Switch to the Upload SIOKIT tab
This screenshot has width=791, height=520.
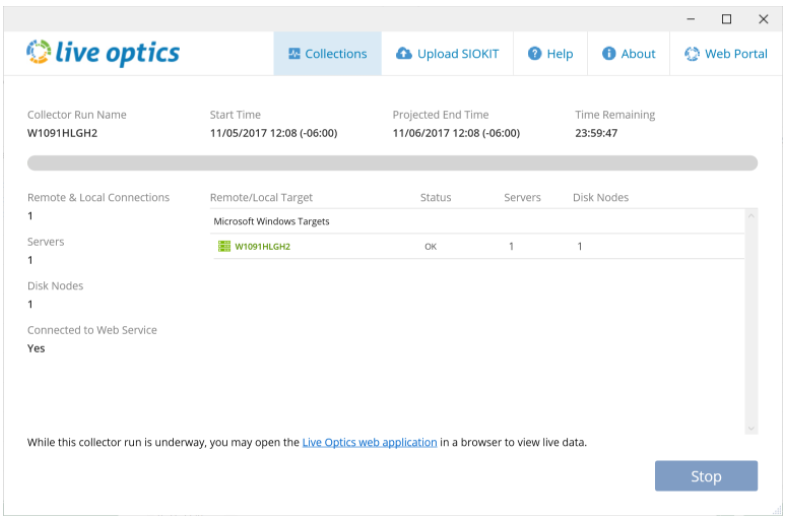pos(447,53)
